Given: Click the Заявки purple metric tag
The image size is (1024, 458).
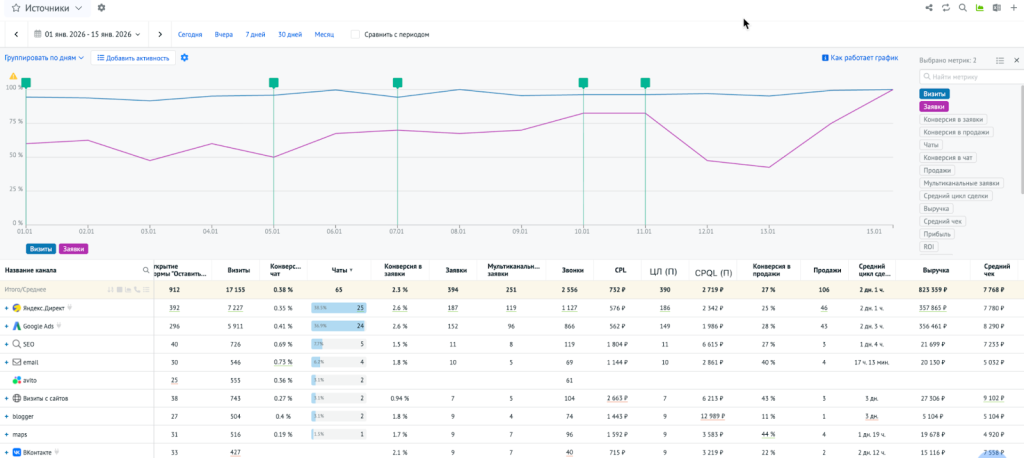Looking at the screenshot, I should click(933, 106).
